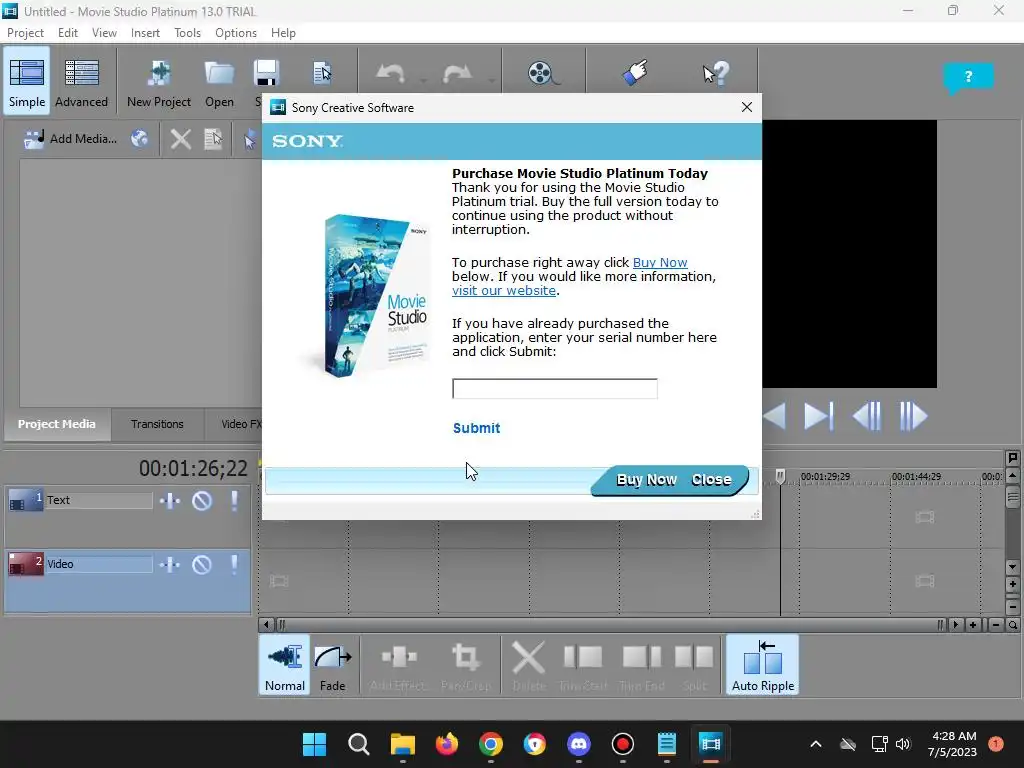1024x768 pixels.
Task: Open the Insert menu
Action: point(145,33)
